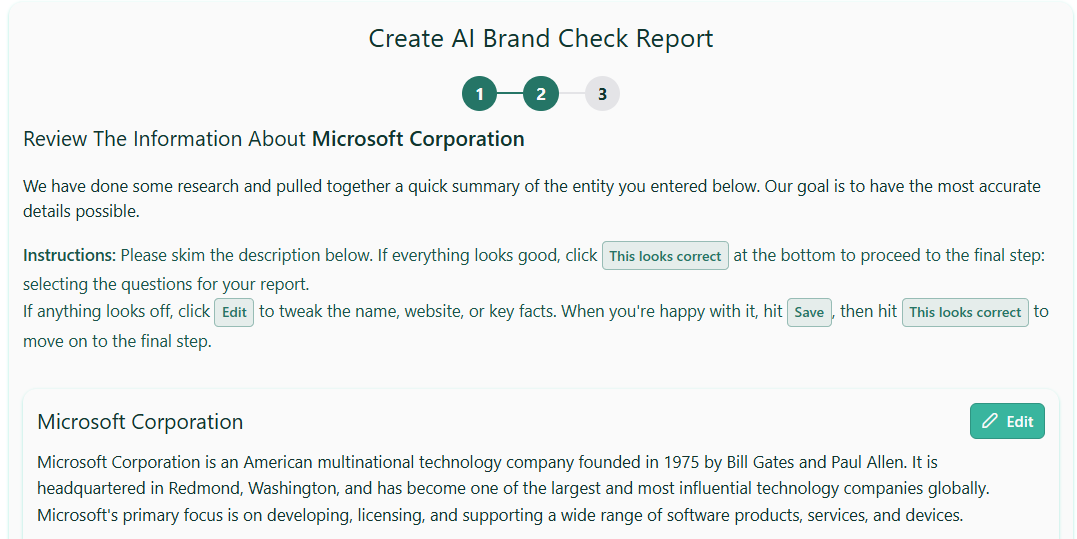This screenshot has height=539, width=1077.
Task: Click the first "This looks correct" inline badge
Action: point(665,256)
